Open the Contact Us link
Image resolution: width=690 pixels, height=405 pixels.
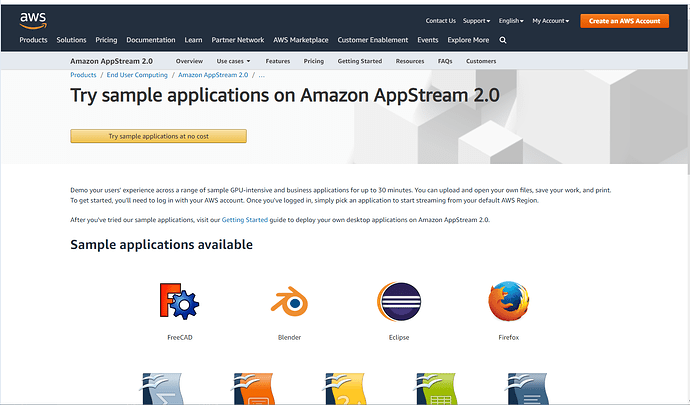440,21
